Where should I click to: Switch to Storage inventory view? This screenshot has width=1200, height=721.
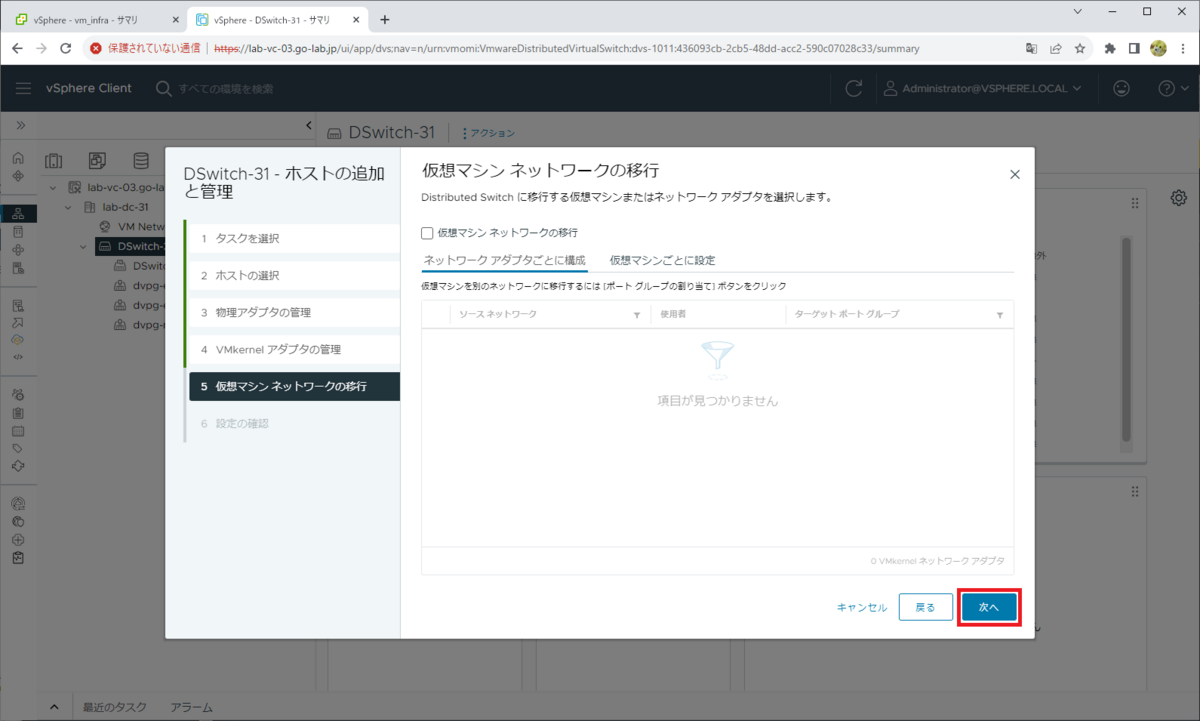pos(141,161)
